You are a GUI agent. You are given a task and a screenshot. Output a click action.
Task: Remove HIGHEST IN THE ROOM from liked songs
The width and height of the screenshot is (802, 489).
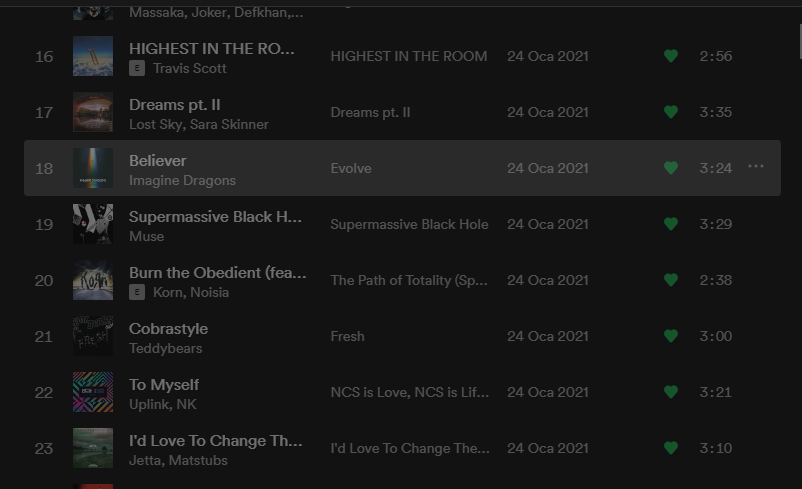[x=671, y=56]
